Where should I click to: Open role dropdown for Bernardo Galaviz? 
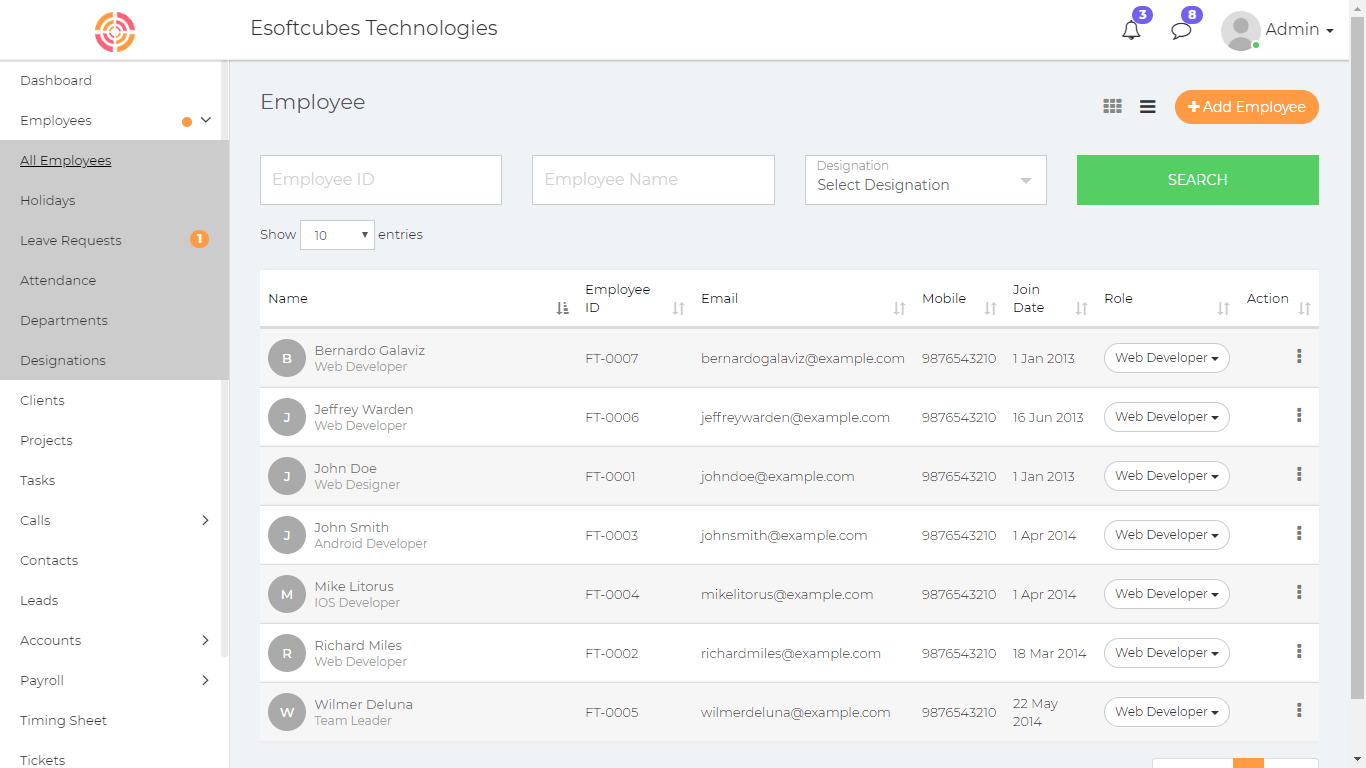click(1166, 358)
